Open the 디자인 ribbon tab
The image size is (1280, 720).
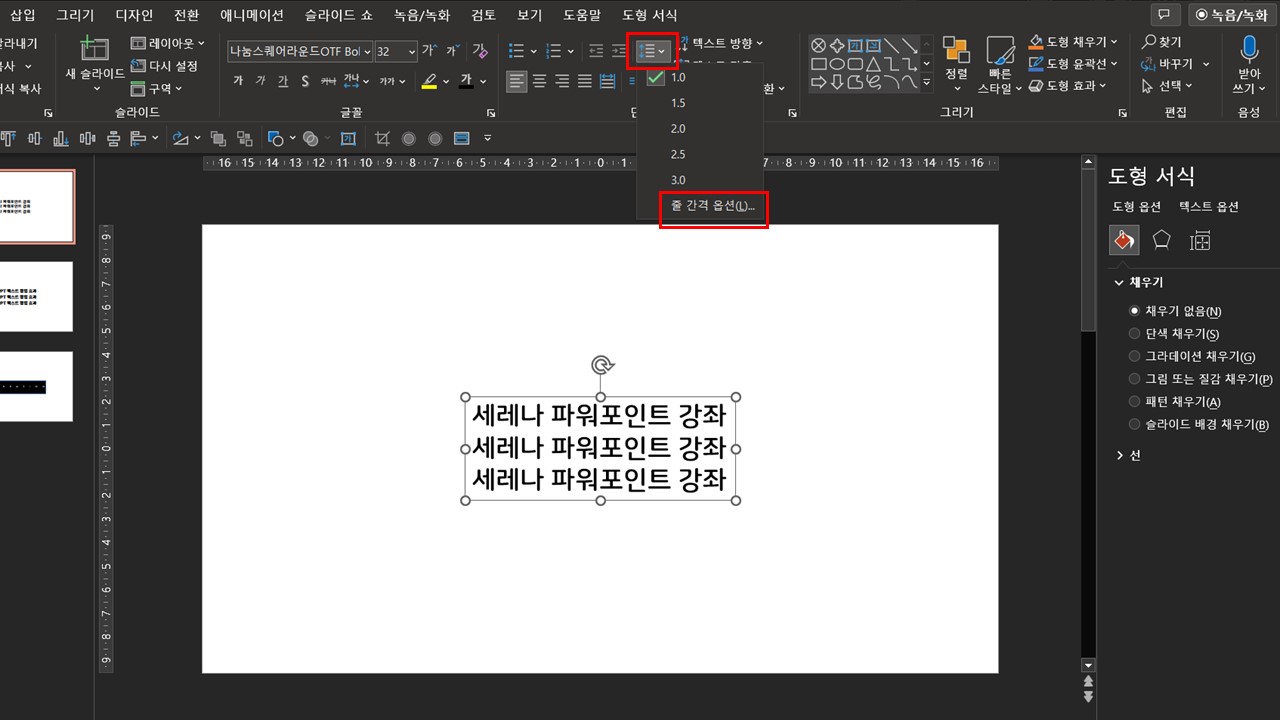(134, 15)
